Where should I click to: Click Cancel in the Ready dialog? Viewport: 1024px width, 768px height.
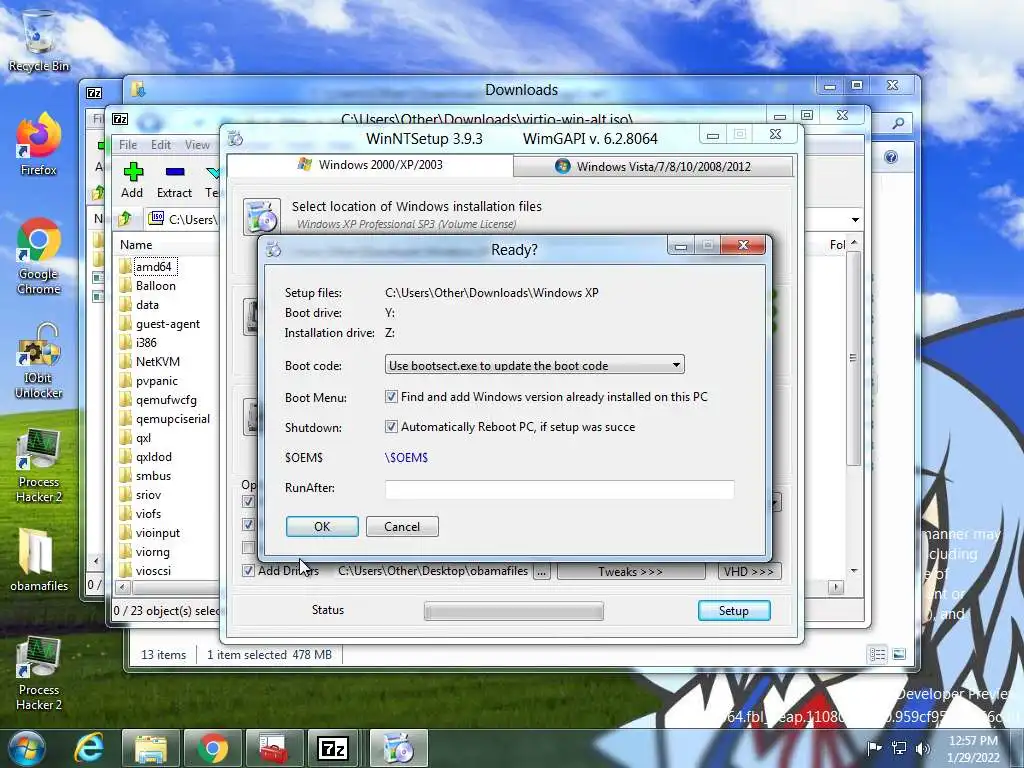tap(402, 526)
